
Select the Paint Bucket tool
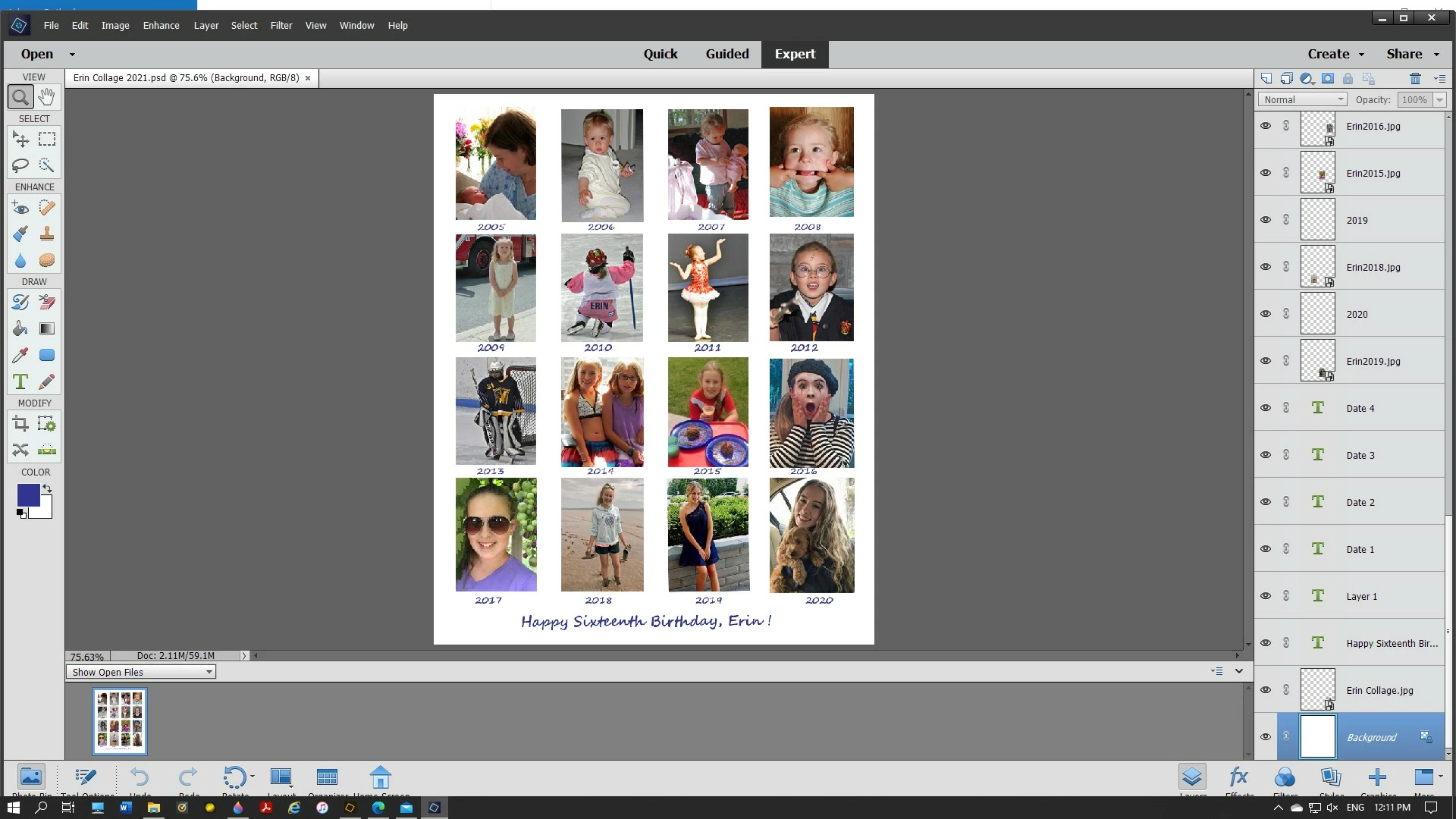(20, 328)
